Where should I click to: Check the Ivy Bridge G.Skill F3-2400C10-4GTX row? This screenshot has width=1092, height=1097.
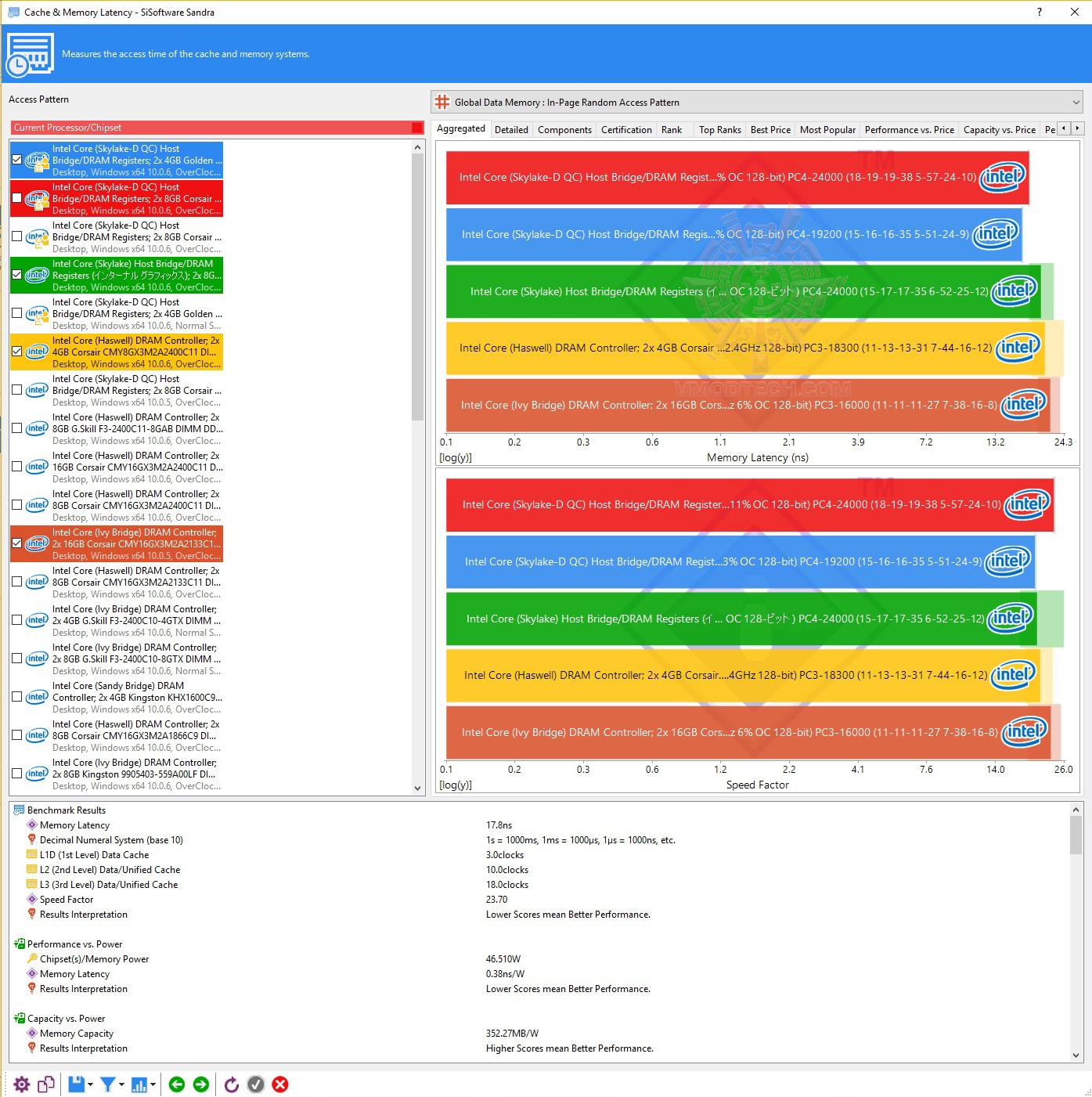click(17, 620)
